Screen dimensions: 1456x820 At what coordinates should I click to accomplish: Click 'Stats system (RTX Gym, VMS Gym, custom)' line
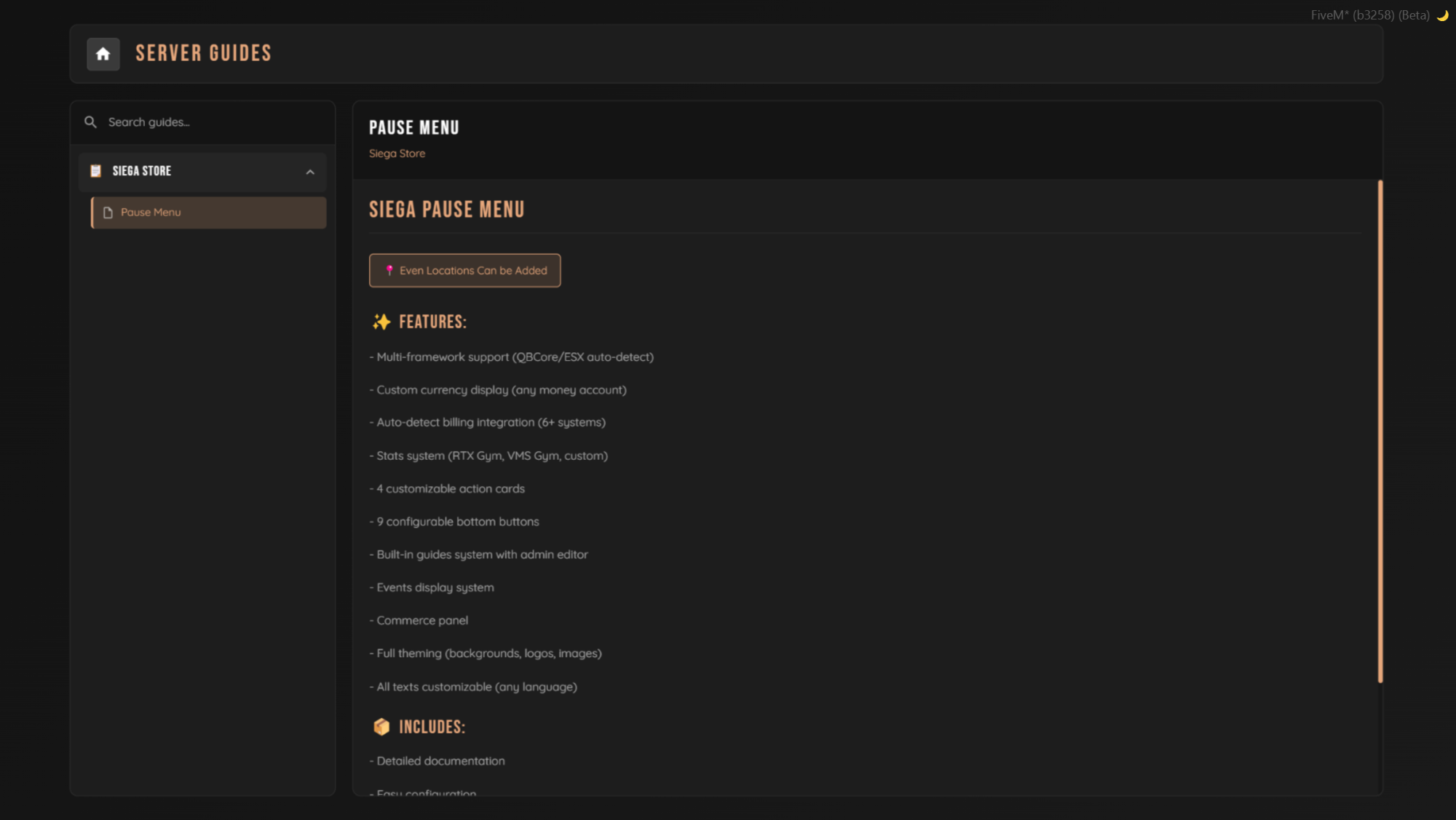click(x=488, y=456)
